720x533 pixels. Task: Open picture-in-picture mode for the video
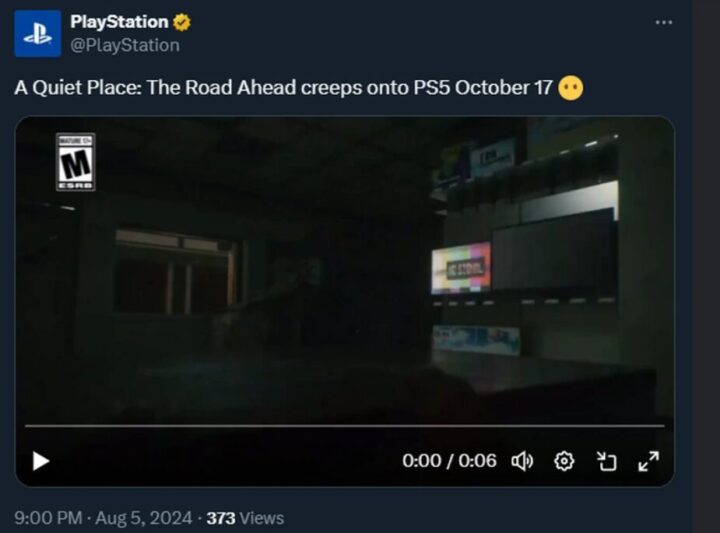coord(607,461)
